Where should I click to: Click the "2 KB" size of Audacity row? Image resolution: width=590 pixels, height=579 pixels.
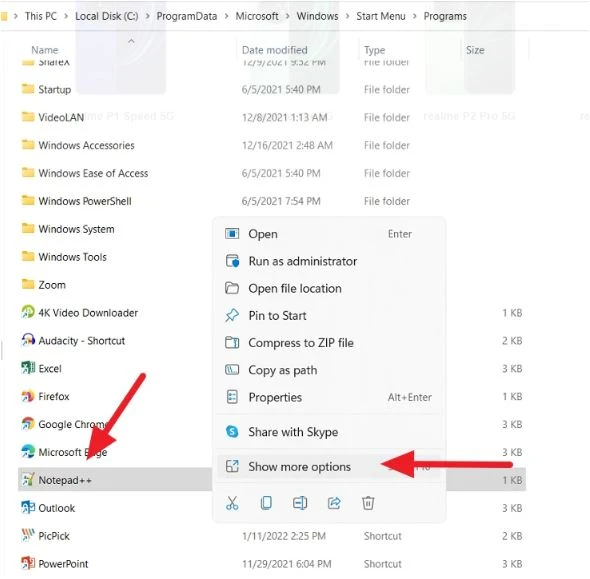coord(512,341)
